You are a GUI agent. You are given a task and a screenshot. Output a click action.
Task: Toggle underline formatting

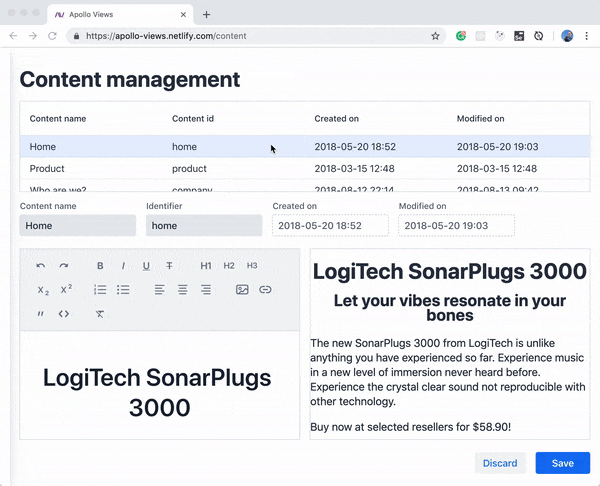pos(146,266)
